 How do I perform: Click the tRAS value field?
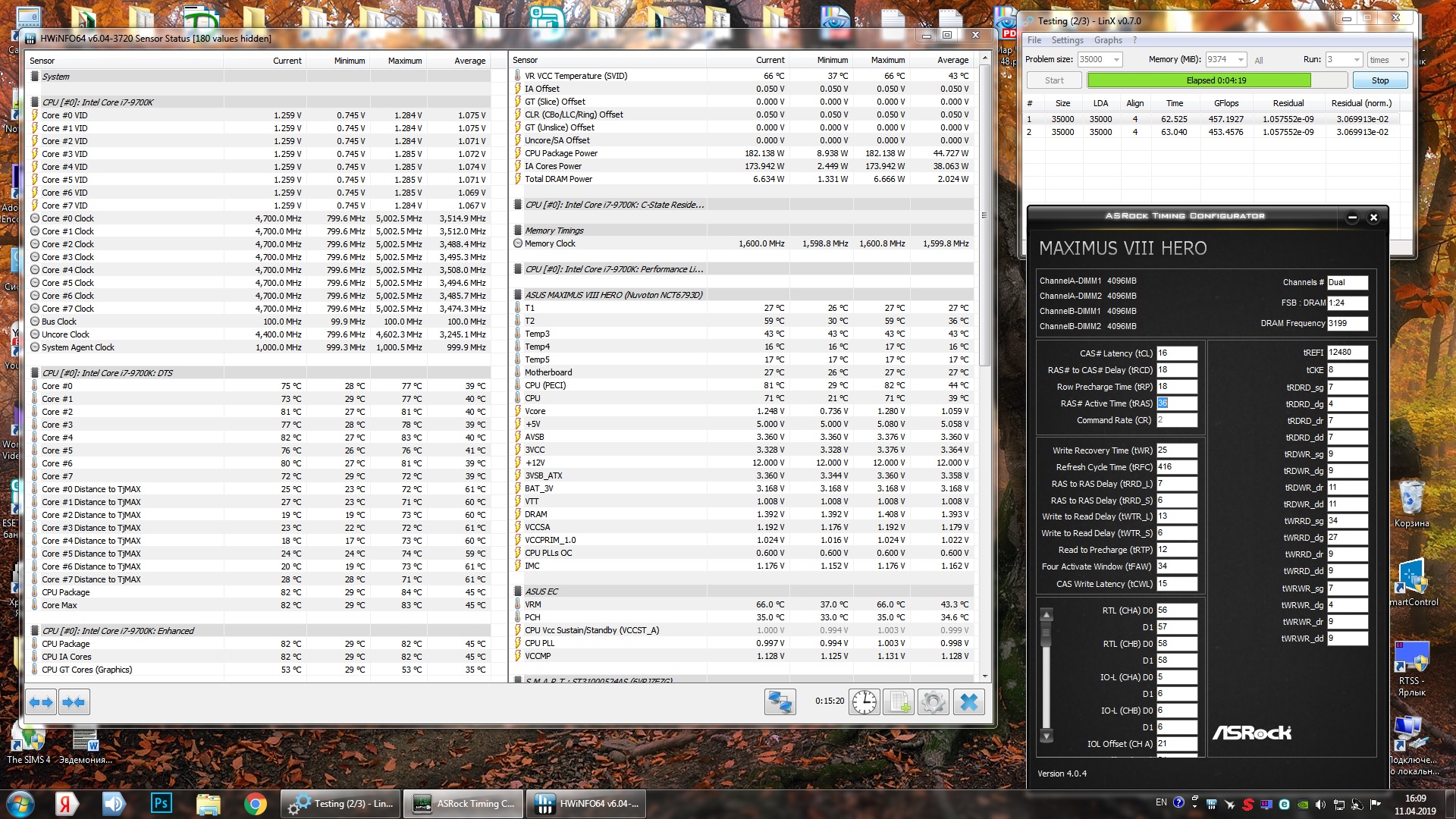[x=1176, y=403]
